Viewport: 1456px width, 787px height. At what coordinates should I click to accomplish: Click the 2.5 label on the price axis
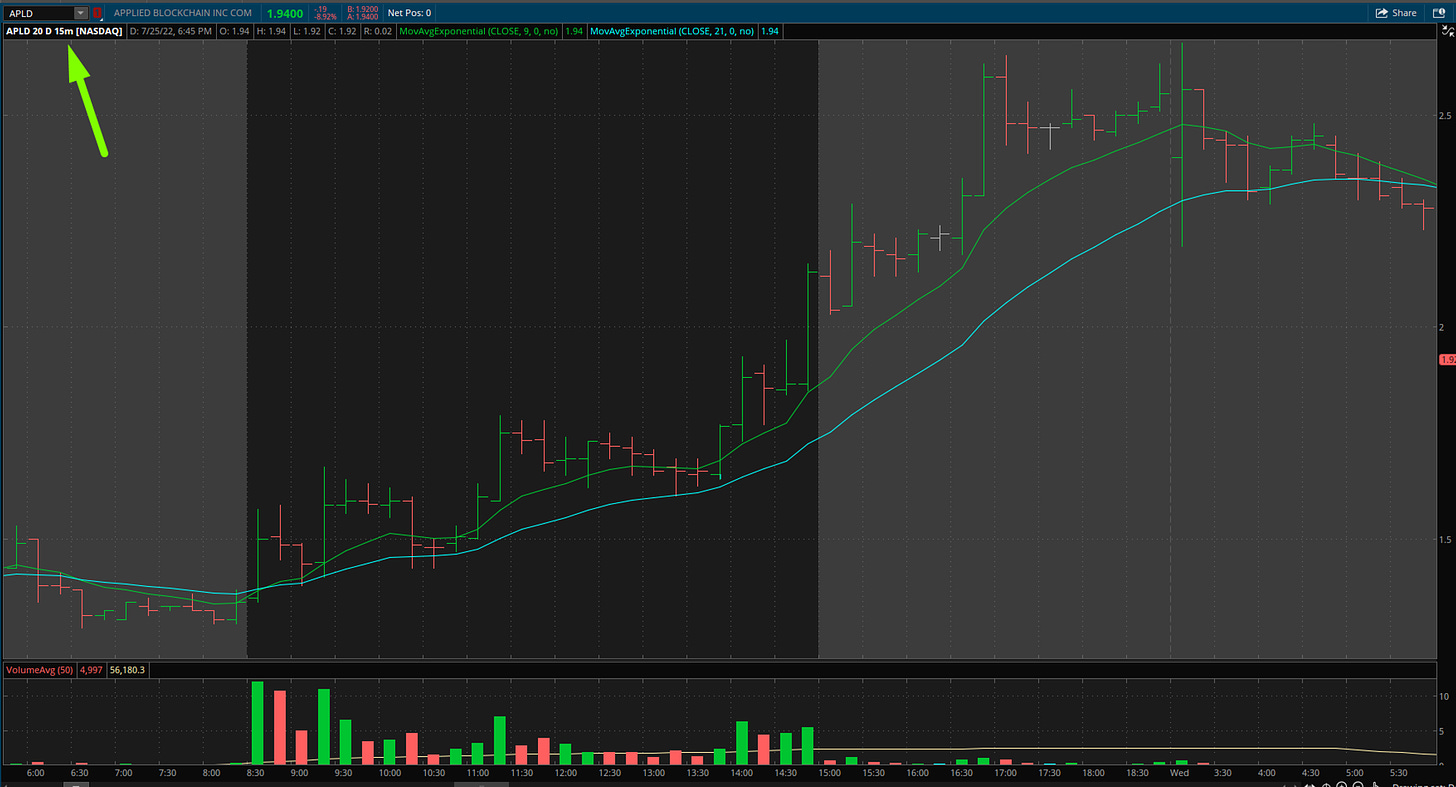pos(1444,116)
